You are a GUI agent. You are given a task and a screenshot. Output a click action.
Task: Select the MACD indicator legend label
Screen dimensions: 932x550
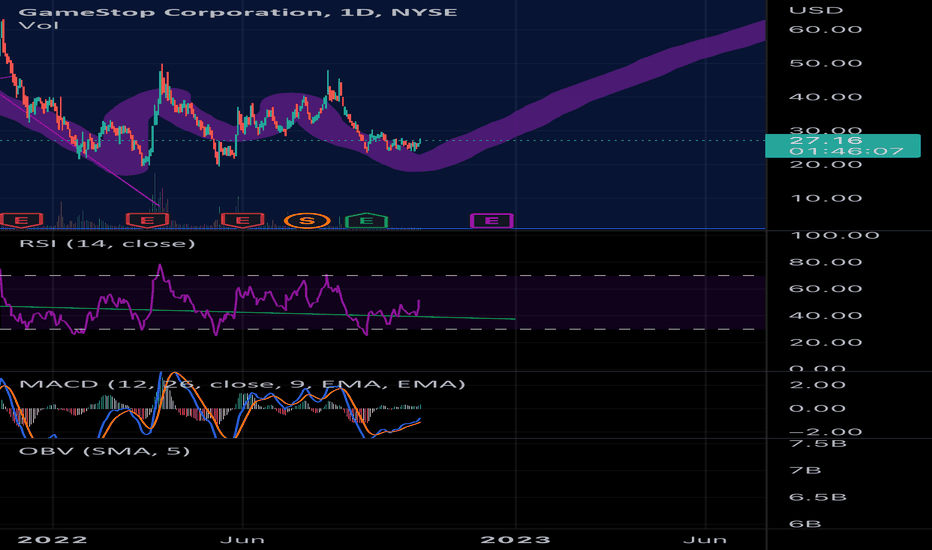click(242, 384)
